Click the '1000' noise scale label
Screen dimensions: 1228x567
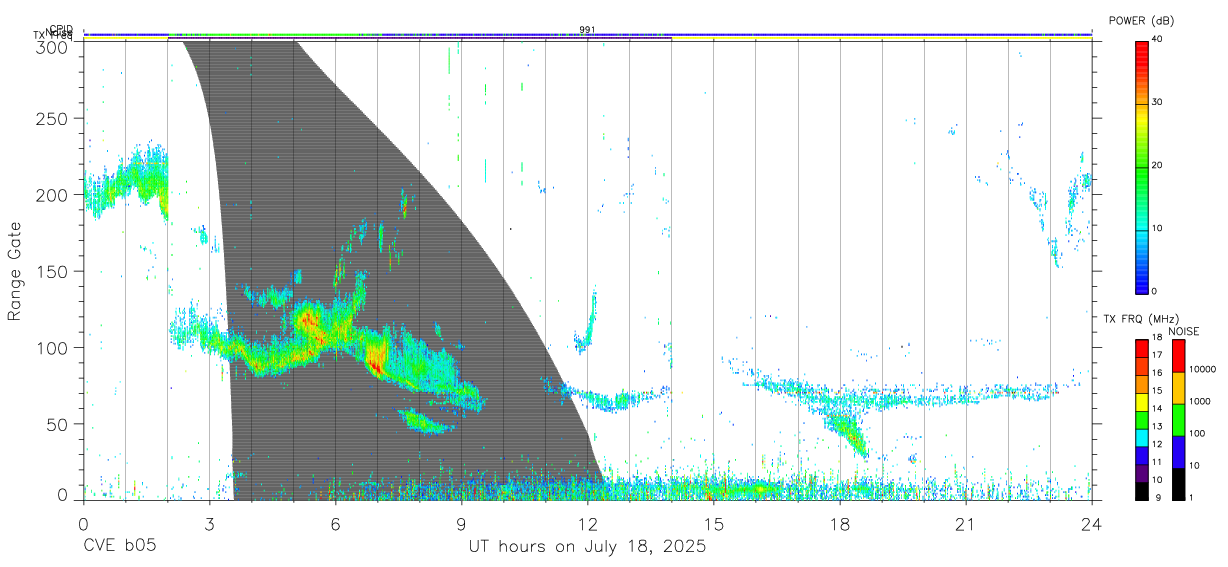click(1199, 401)
